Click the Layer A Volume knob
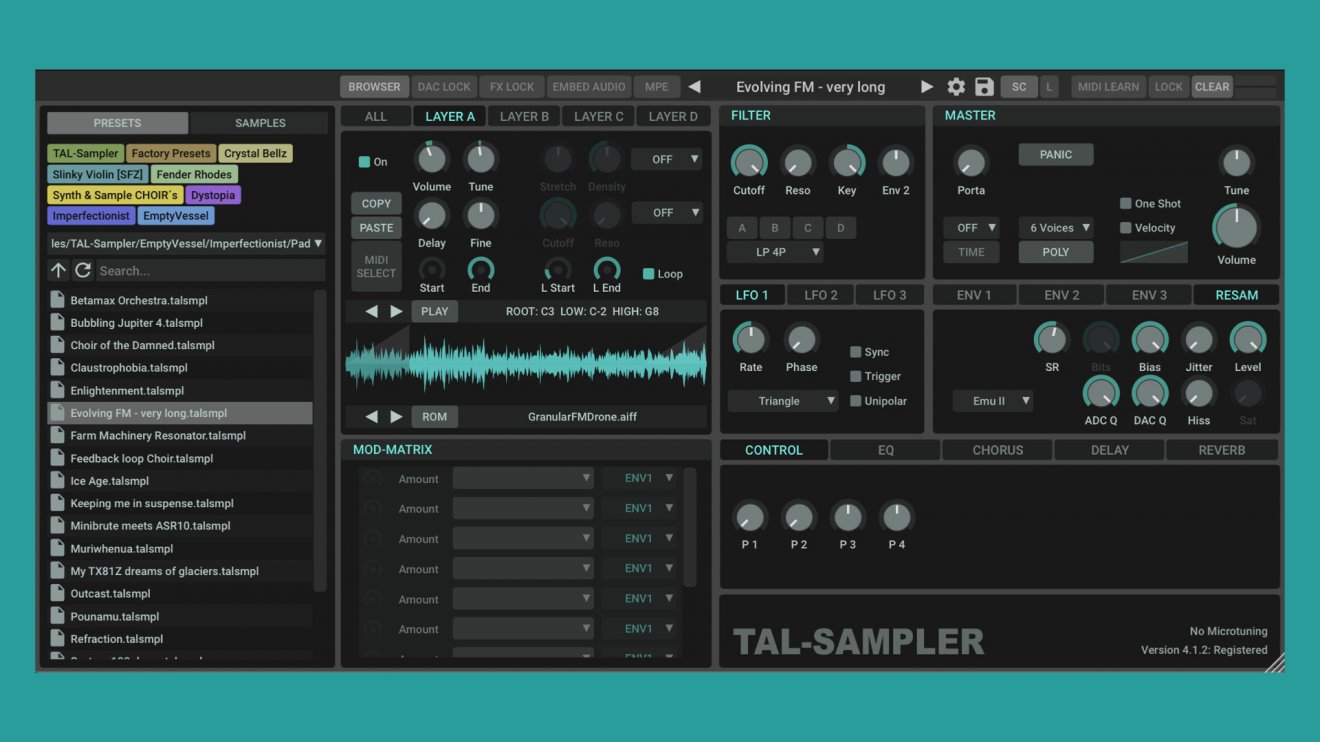1320x742 pixels. click(432, 159)
